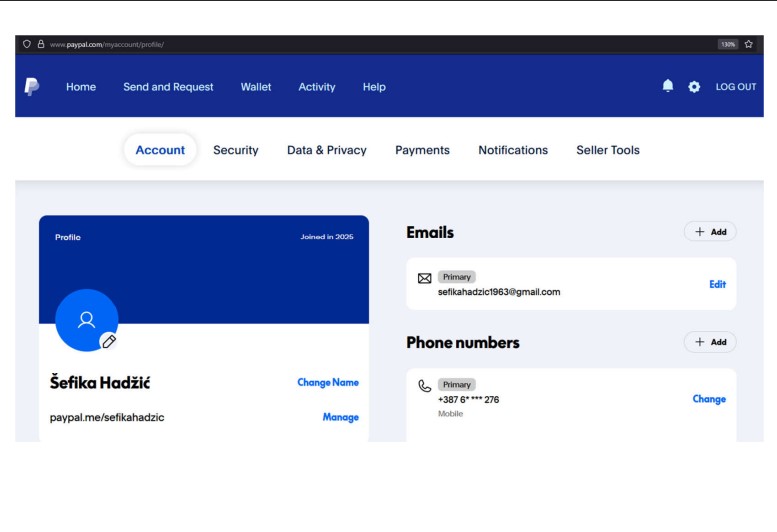This screenshot has width=777, height=532.
Task: Click Change Name link
Action: (328, 382)
